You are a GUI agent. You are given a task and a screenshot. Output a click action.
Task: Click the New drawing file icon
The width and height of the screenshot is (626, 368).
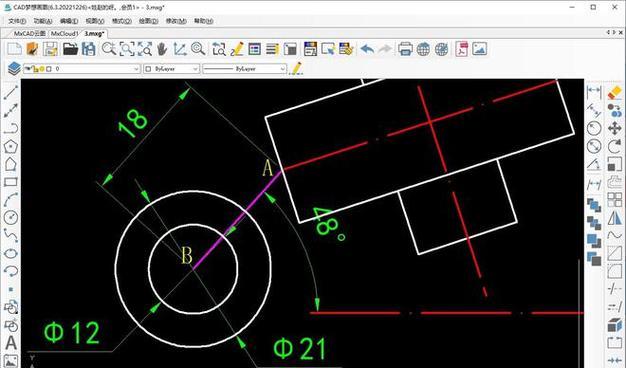click(x=14, y=49)
